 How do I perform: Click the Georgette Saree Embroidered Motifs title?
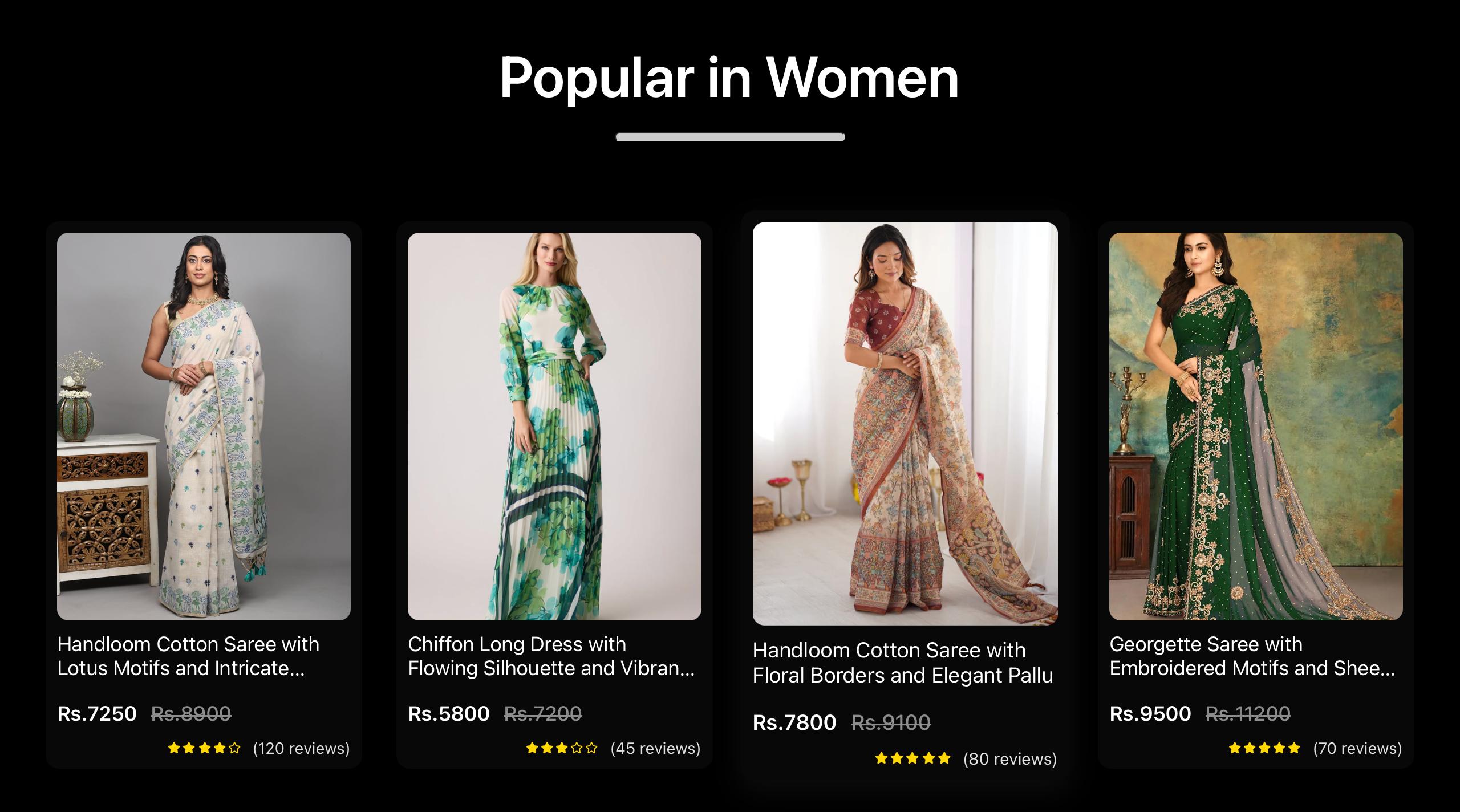click(x=1252, y=656)
